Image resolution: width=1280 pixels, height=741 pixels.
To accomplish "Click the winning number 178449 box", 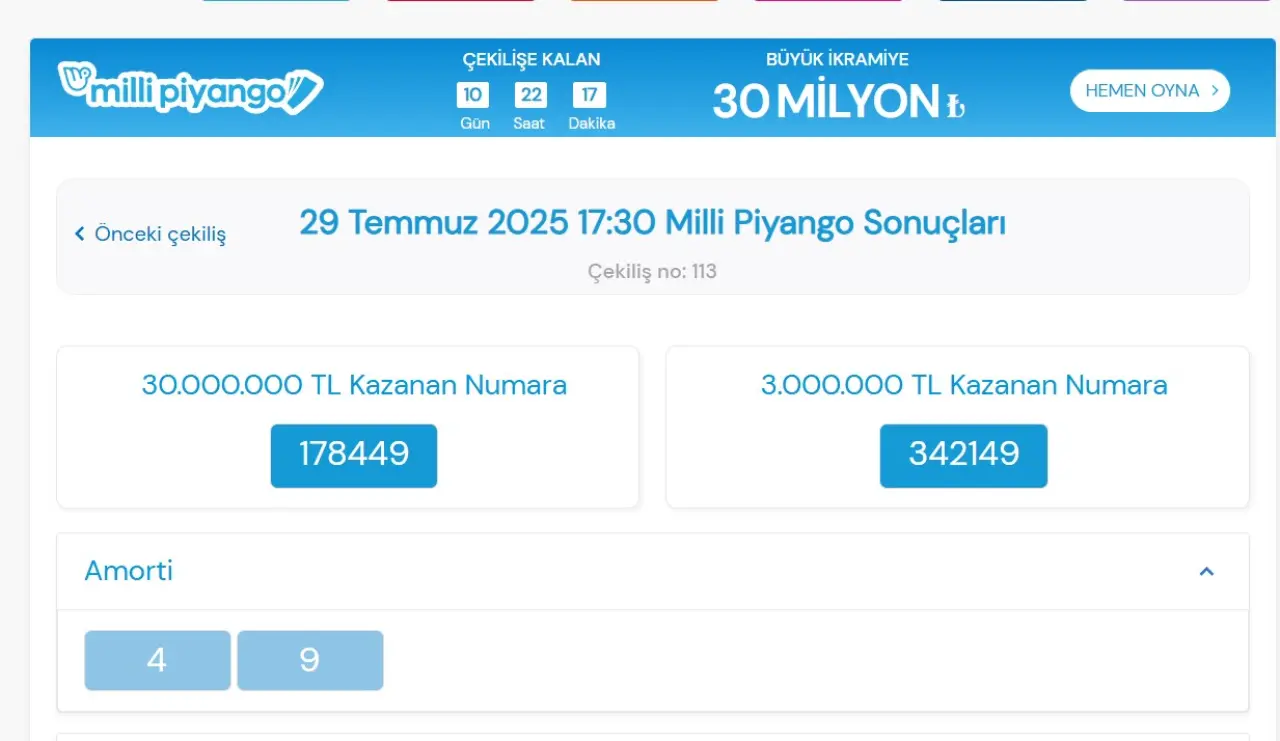I will click(354, 455).
